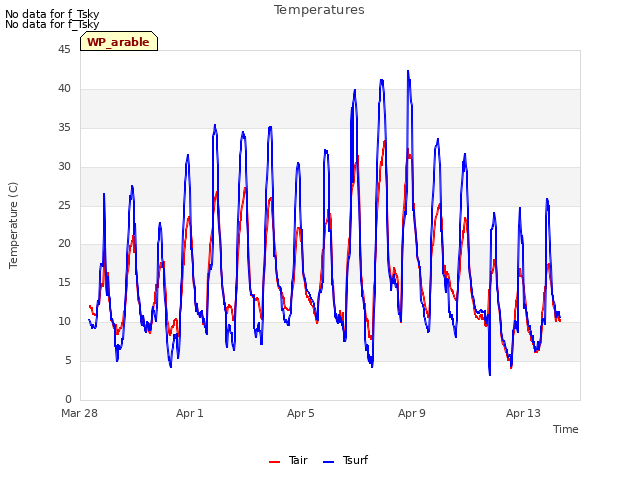Click the 45 y-axis tick label
Screen dimensions: 640x480
tap(64, 50)
